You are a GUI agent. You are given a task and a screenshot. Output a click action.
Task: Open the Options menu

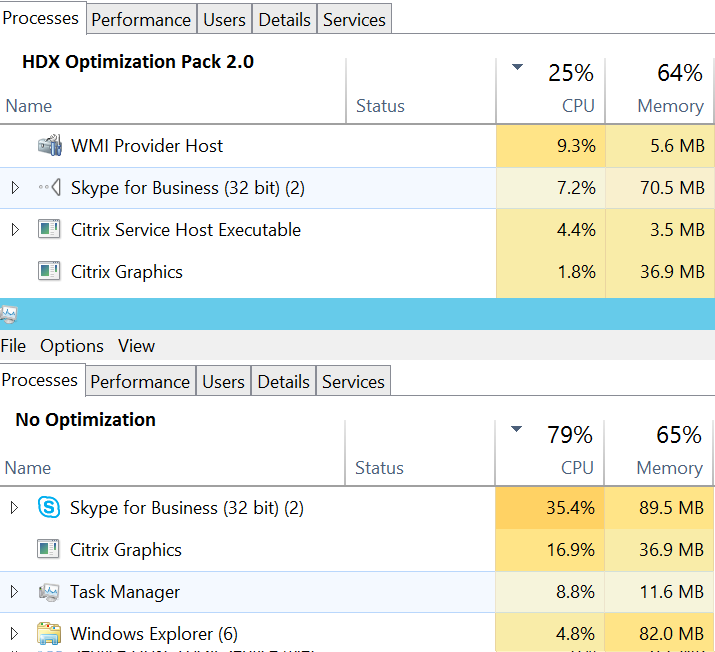coord(72,346)
